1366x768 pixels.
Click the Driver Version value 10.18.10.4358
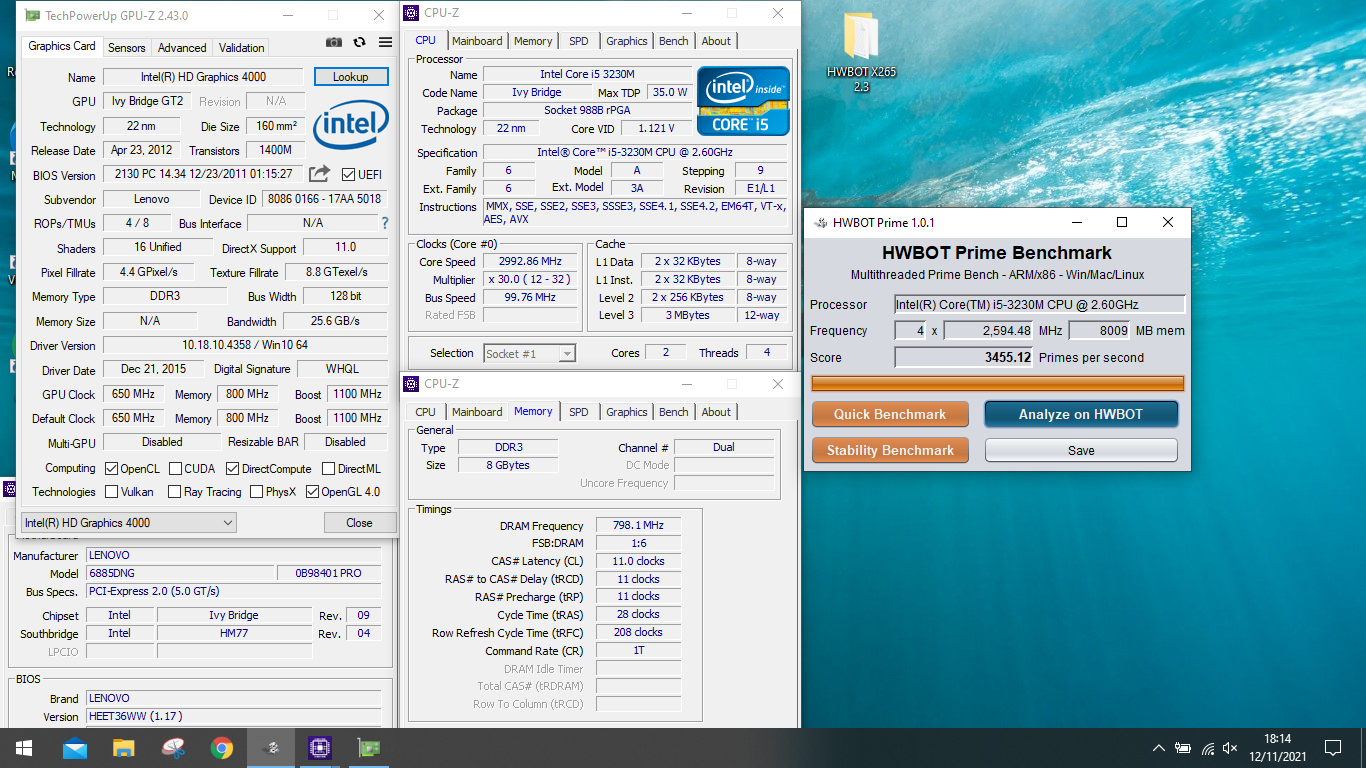point(245,345)
